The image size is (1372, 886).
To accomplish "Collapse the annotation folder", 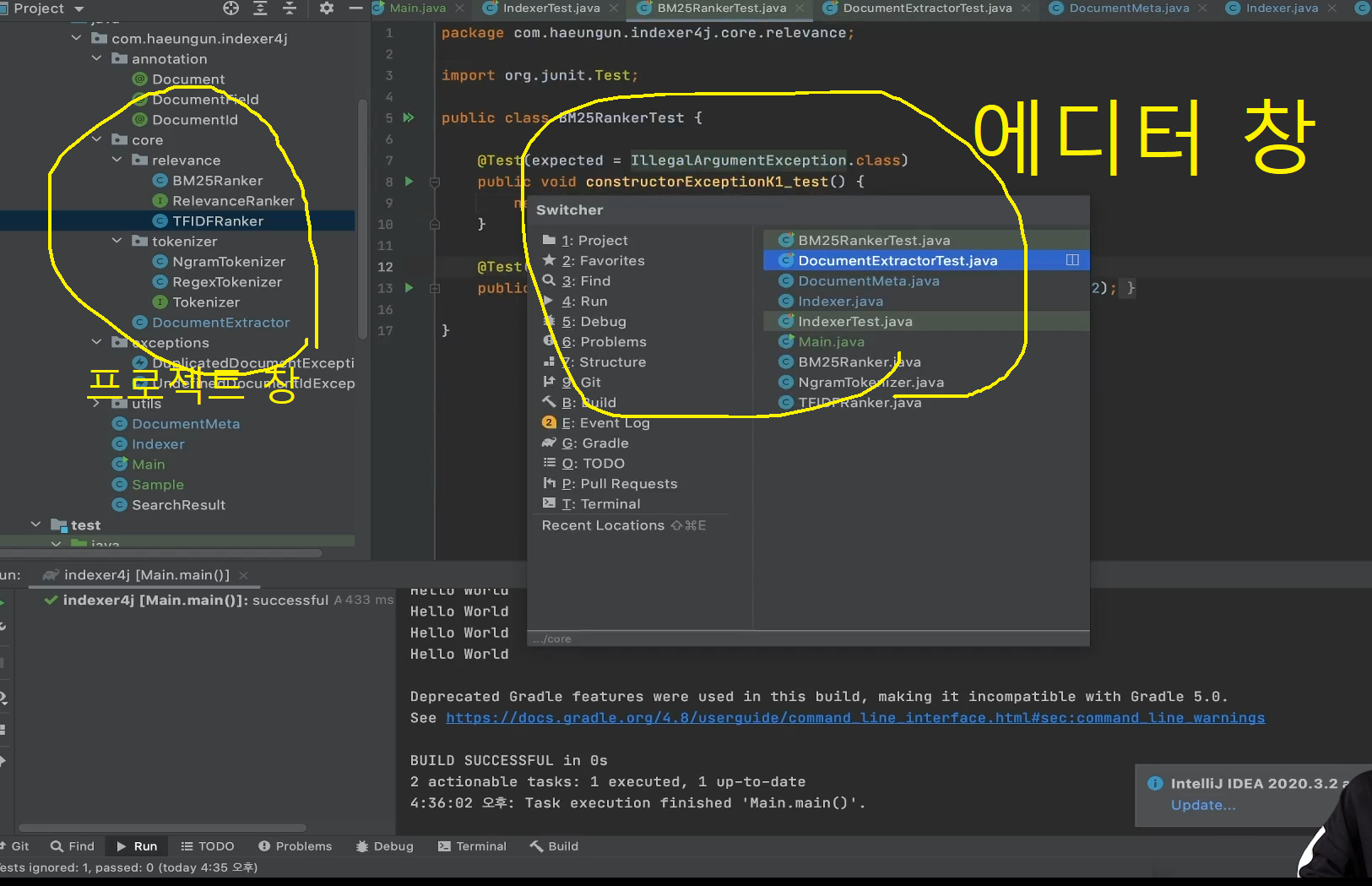I will pos(97,58).
